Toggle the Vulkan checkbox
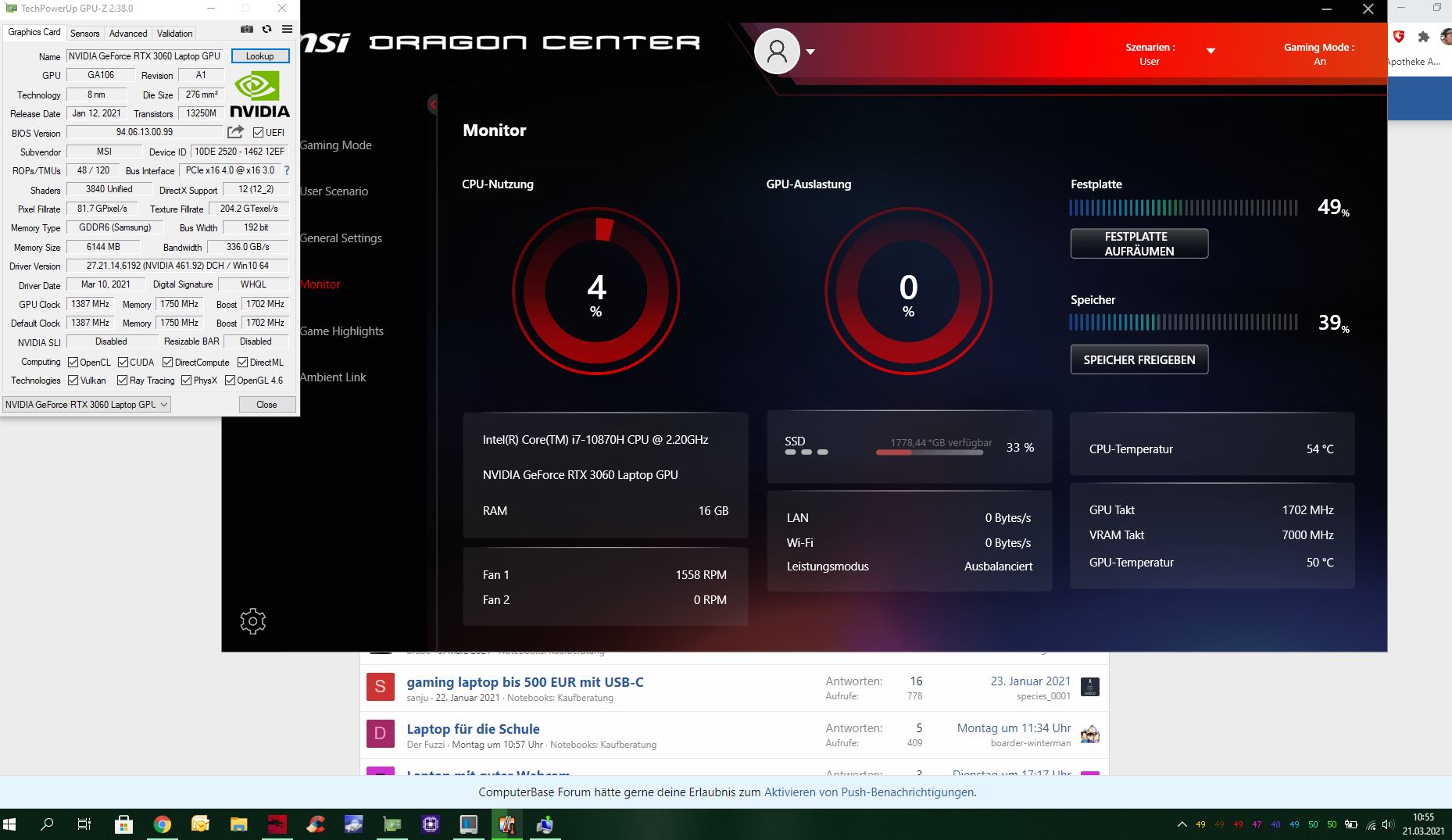Viewport: 1452px width, 840px height. [x=73, y=381]
